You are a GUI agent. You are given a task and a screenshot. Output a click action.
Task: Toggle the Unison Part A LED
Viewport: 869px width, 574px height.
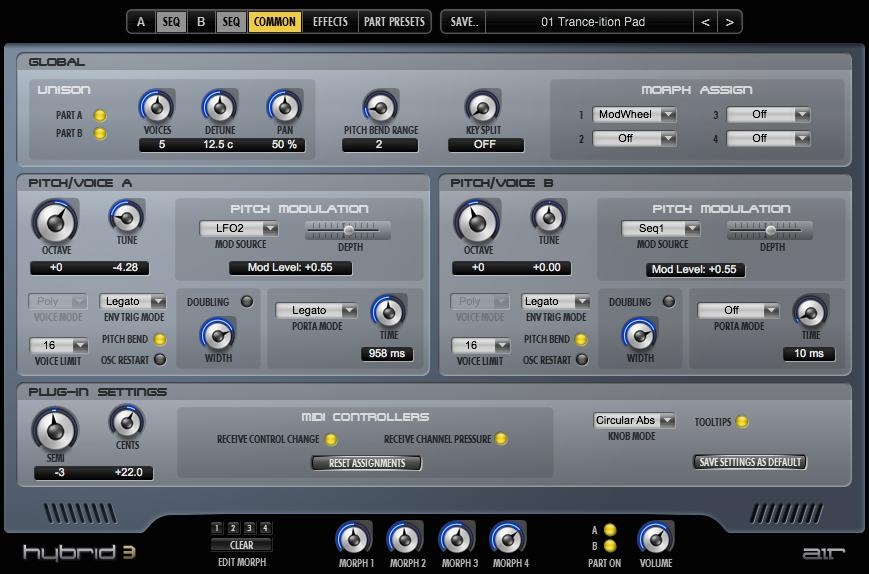pos(100,115)
